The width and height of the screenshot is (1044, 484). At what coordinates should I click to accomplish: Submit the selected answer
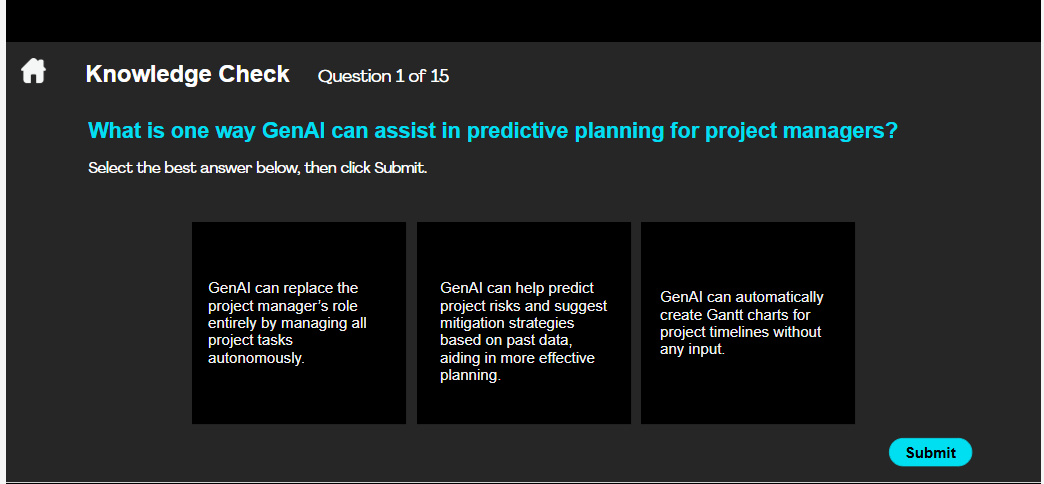point(930,453)
